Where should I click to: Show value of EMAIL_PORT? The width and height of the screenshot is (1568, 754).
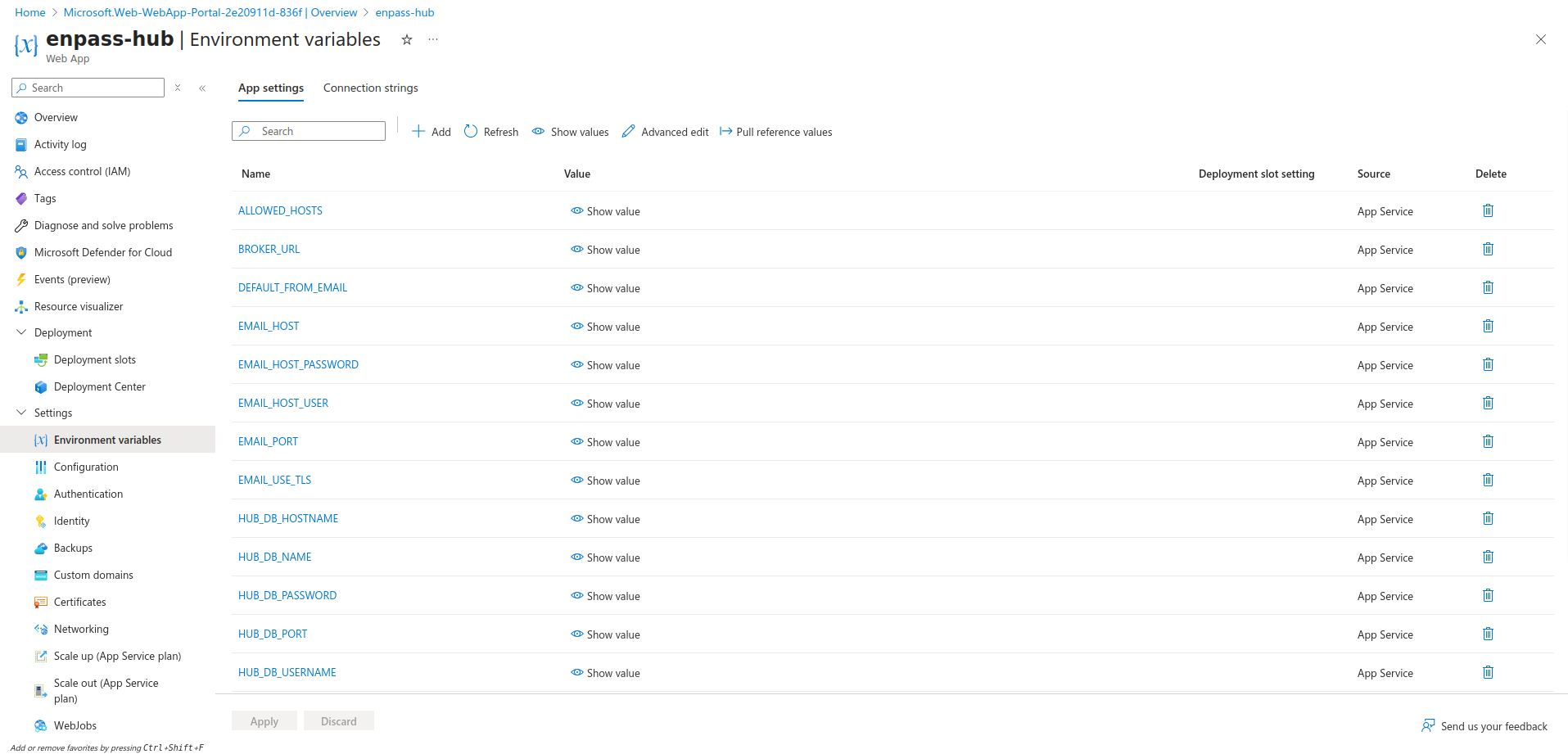pos(605,442)
